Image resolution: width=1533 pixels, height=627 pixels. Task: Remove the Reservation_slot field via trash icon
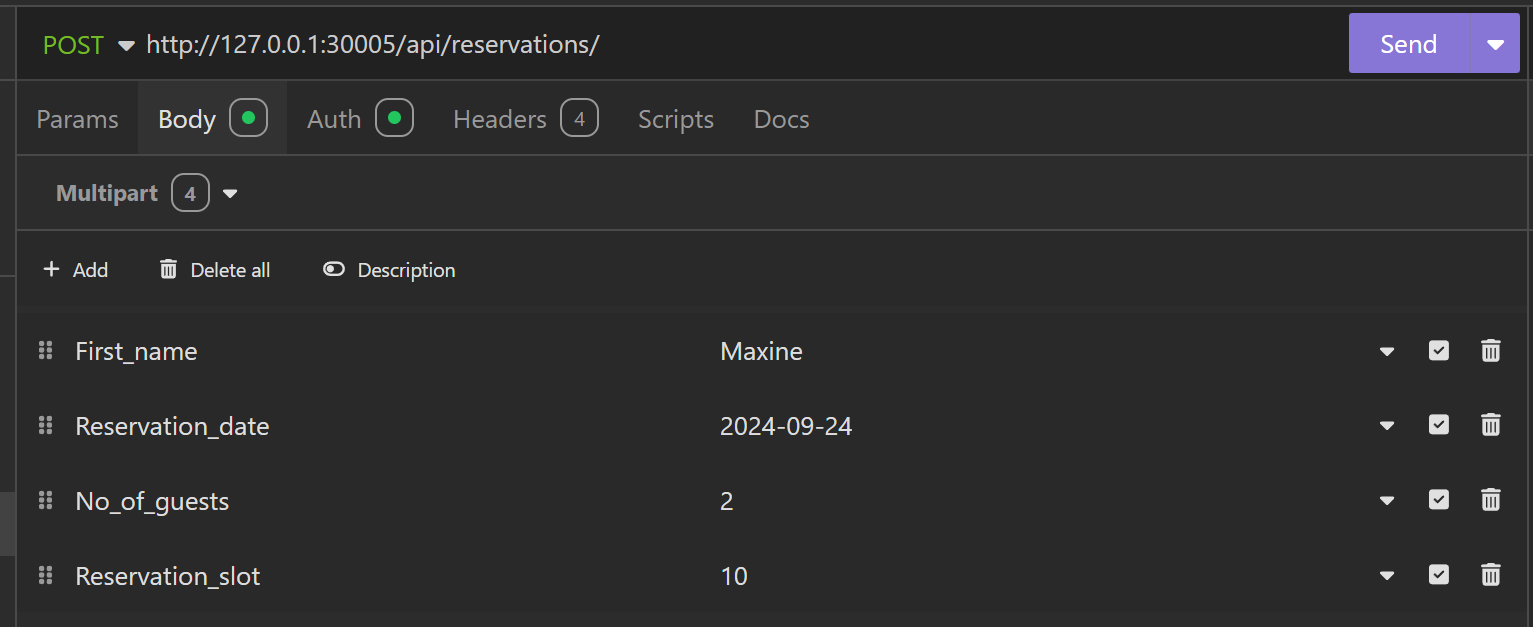click(x=1490, y=575)
